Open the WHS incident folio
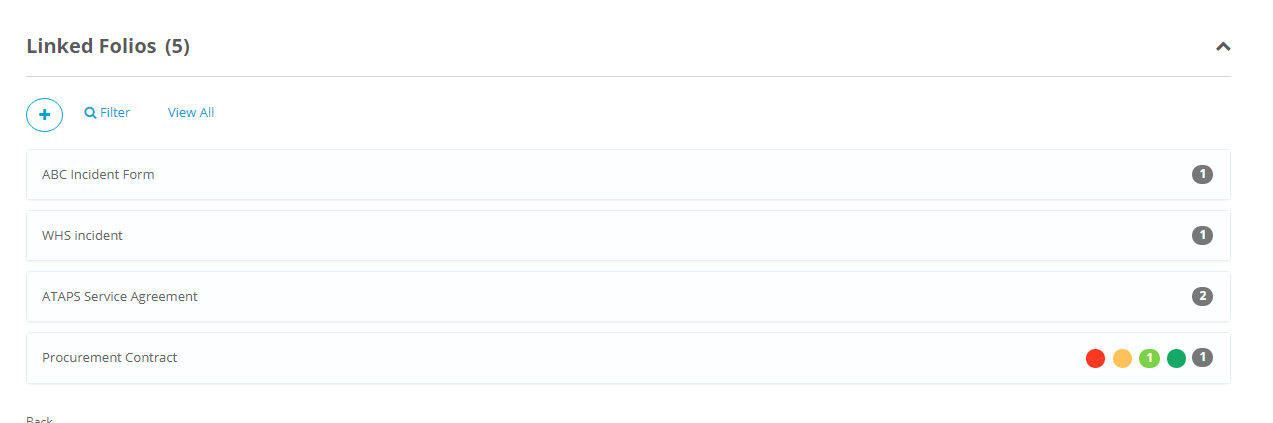Image resolution: width=1273 pixels, height=423 pixels. point(82,236)
